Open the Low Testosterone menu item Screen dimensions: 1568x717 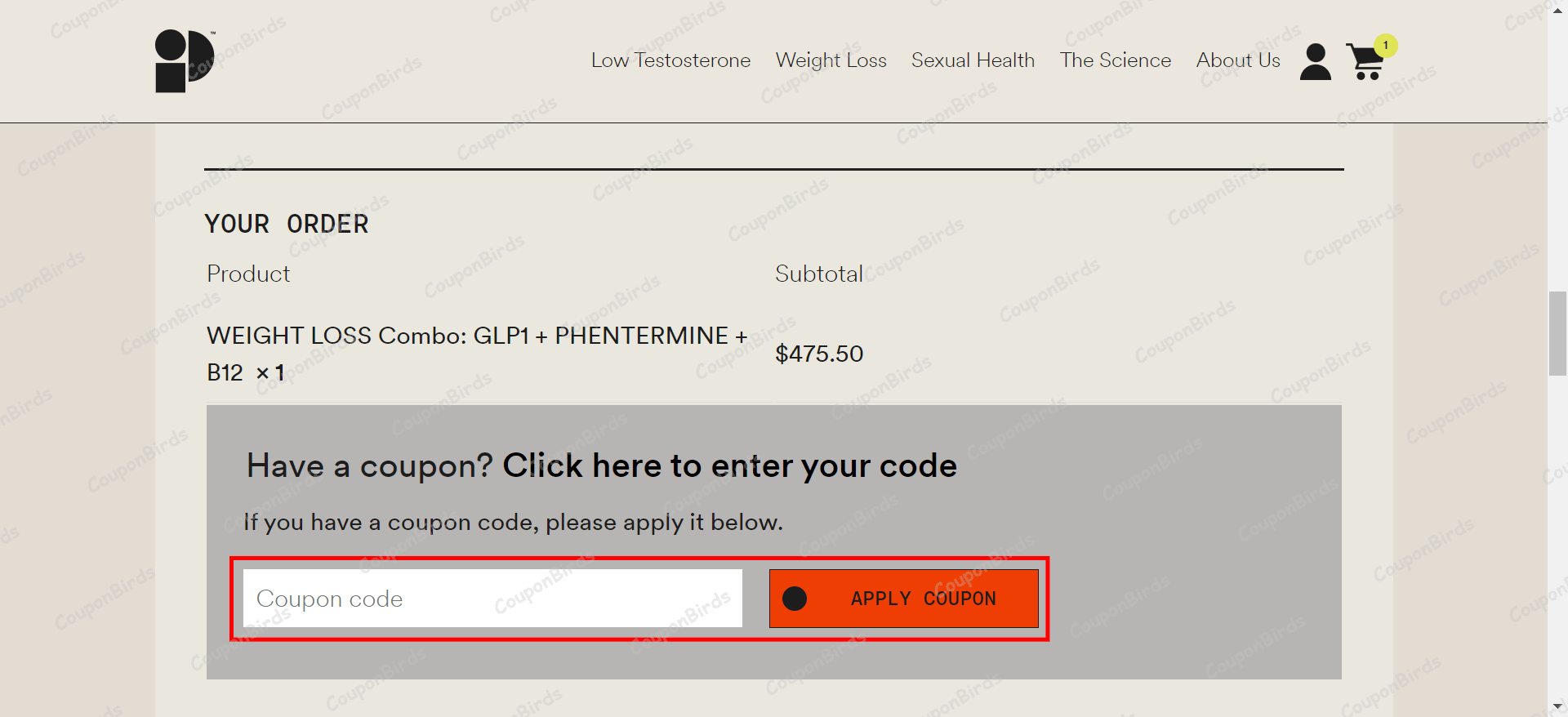pyautogui.click(x=670, y=60)
